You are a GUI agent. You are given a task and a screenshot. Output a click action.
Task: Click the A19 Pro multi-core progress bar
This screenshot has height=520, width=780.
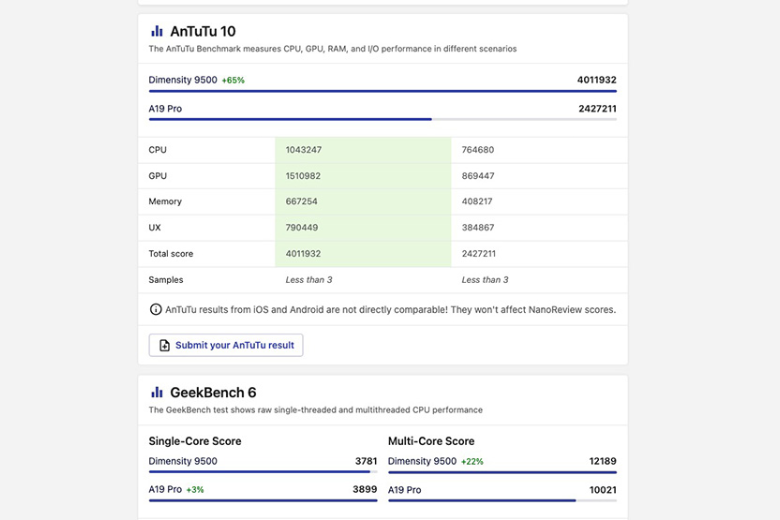tap(502, 501)
